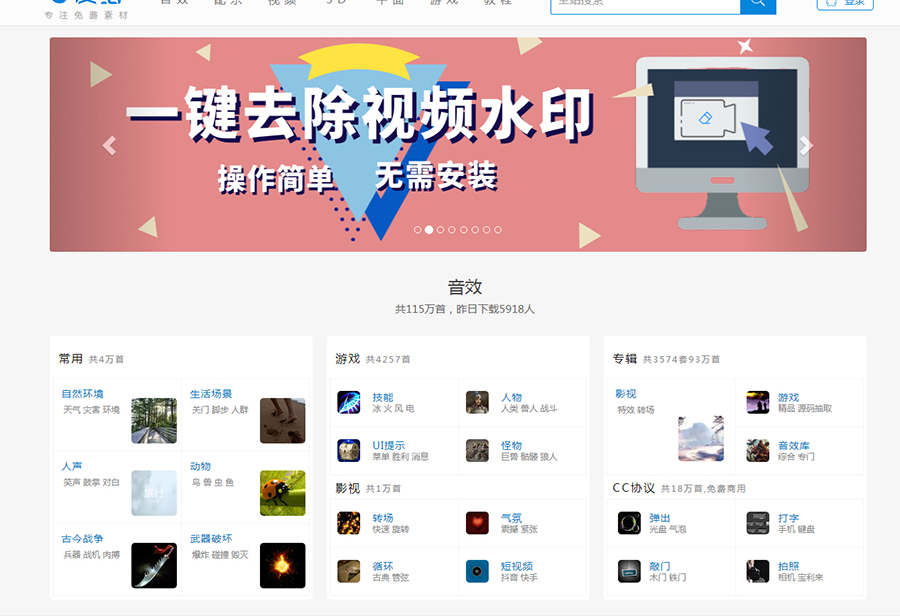Open the 怪物 monster sounds icon

click(x=477, y=451)
